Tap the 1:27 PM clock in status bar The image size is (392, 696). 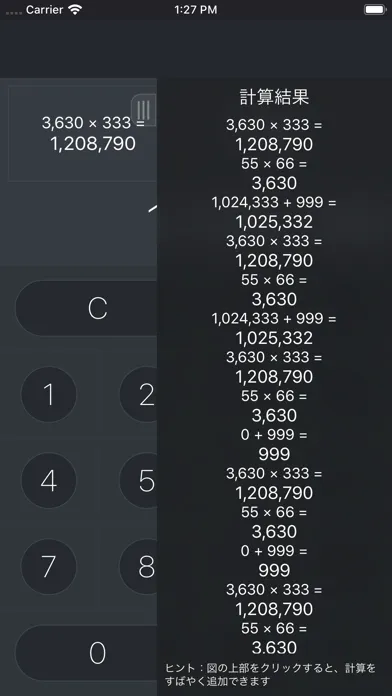[x=196, y=10]
